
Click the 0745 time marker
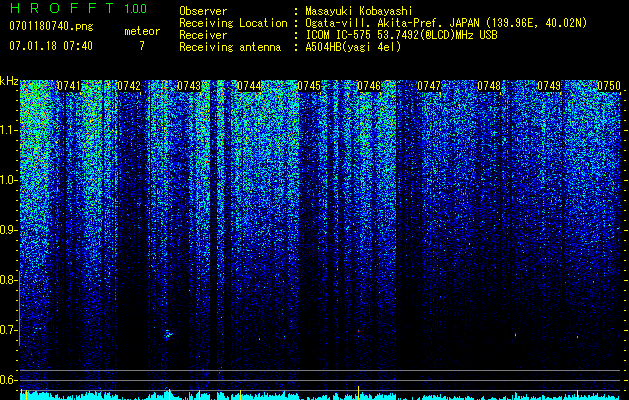click(309, 86)
